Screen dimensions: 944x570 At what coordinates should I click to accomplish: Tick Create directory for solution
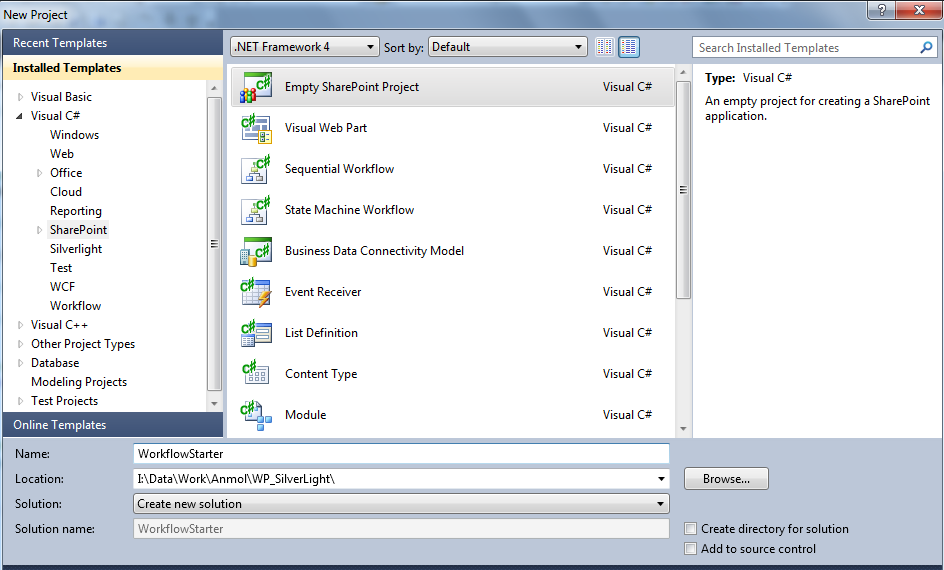pyautogui.click(x=691, y=528)
